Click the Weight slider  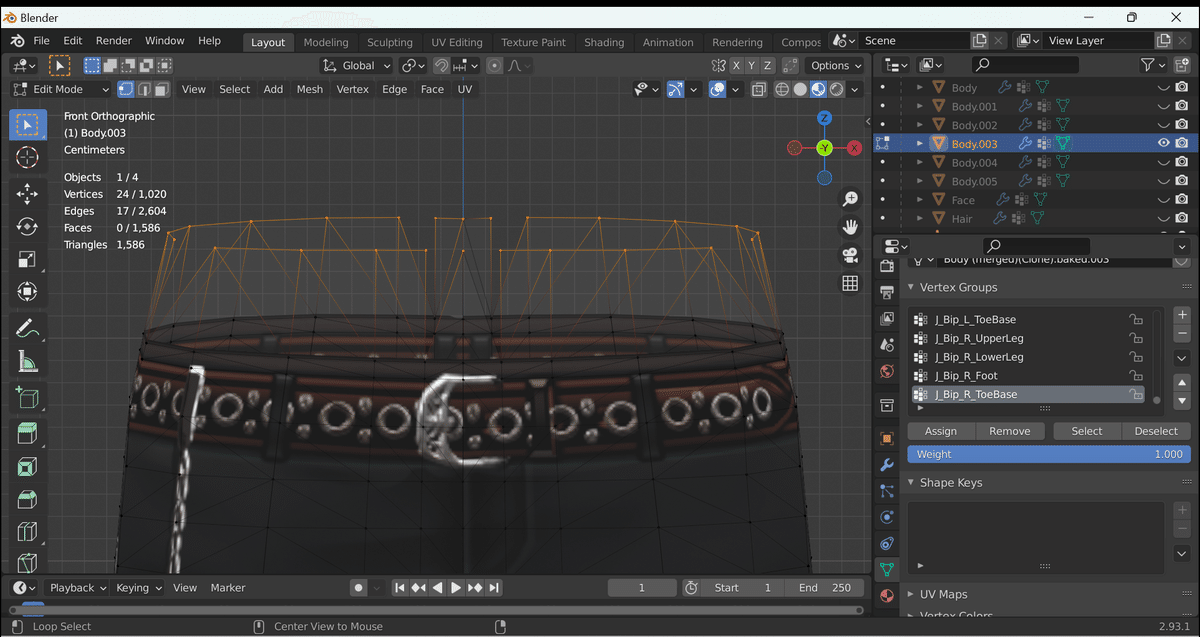(x=1048, y=454)
